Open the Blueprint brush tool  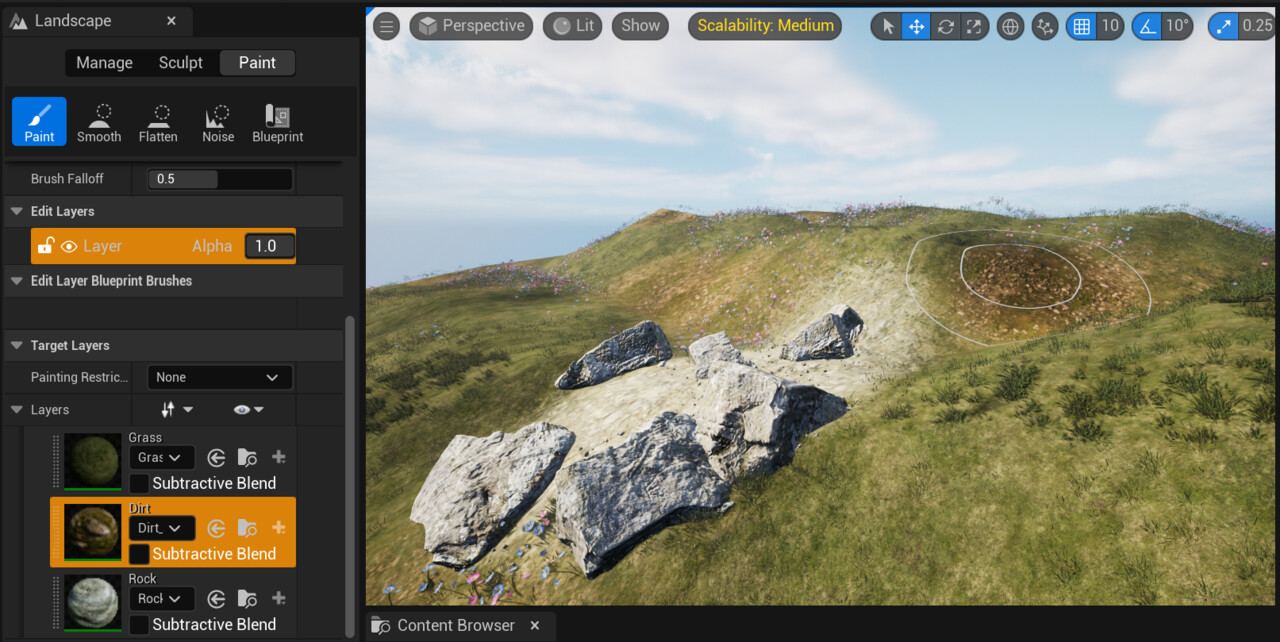click(x=277, y=121)
